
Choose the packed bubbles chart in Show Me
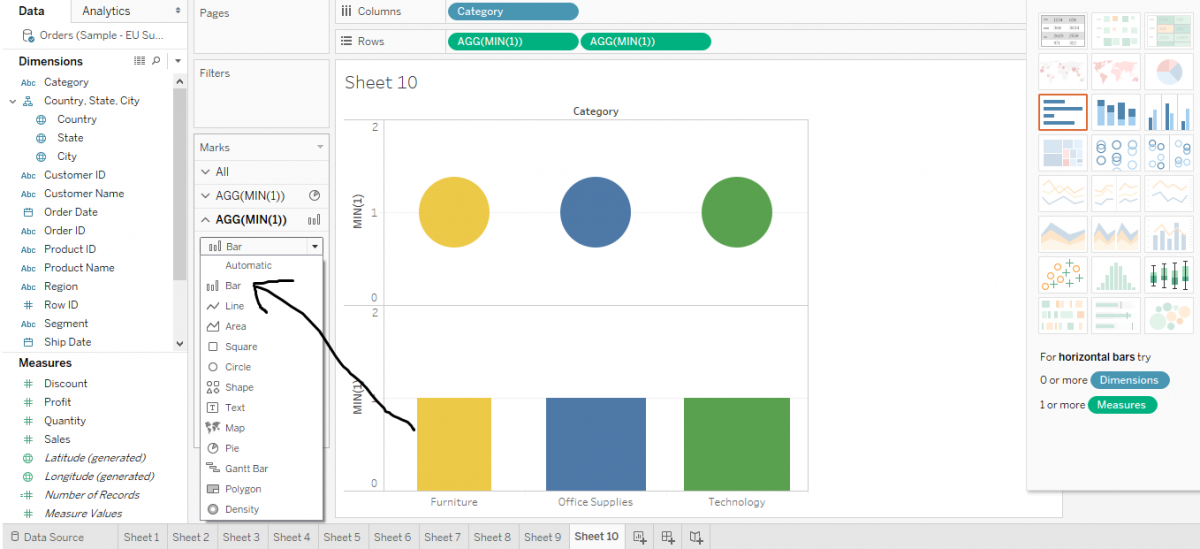tap(1167, 316)
